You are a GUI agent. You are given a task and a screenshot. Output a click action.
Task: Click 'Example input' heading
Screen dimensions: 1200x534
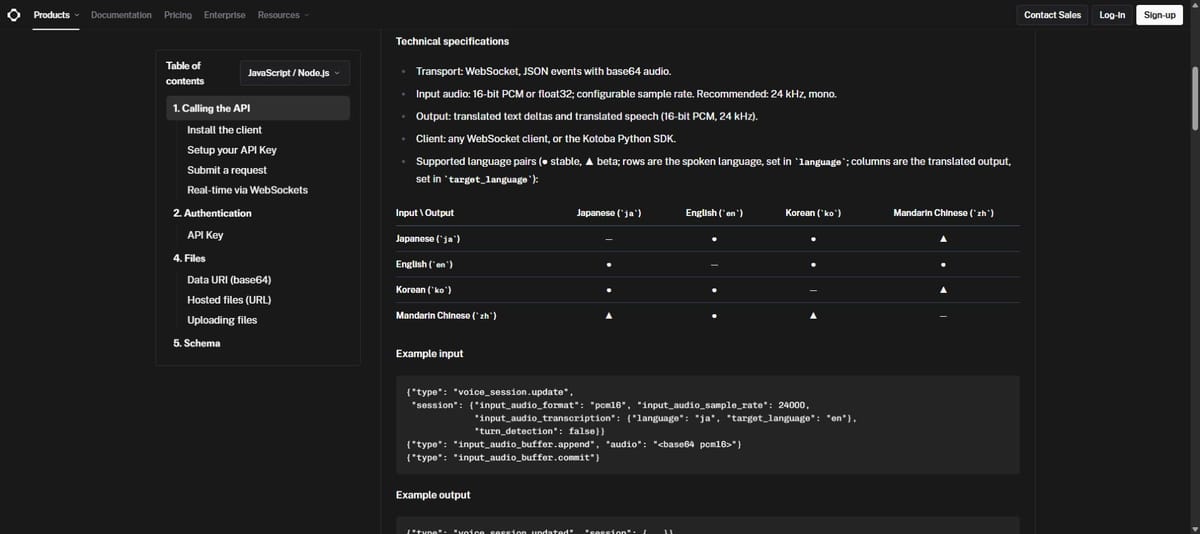click(430, 354)
